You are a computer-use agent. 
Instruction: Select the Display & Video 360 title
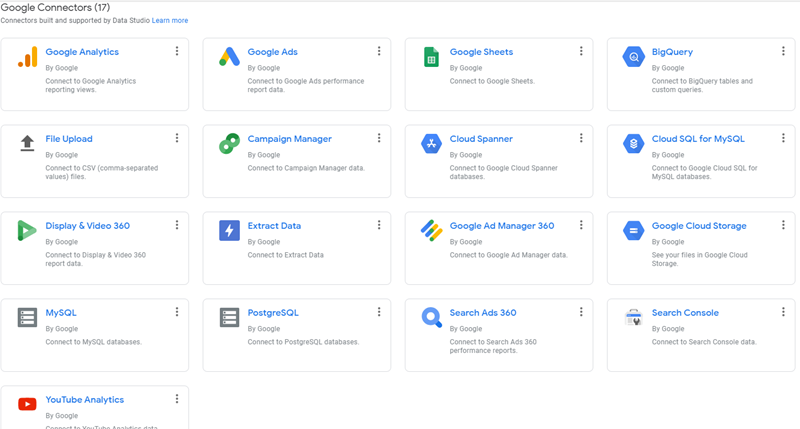pyautogui.click(x=88, y=226)
